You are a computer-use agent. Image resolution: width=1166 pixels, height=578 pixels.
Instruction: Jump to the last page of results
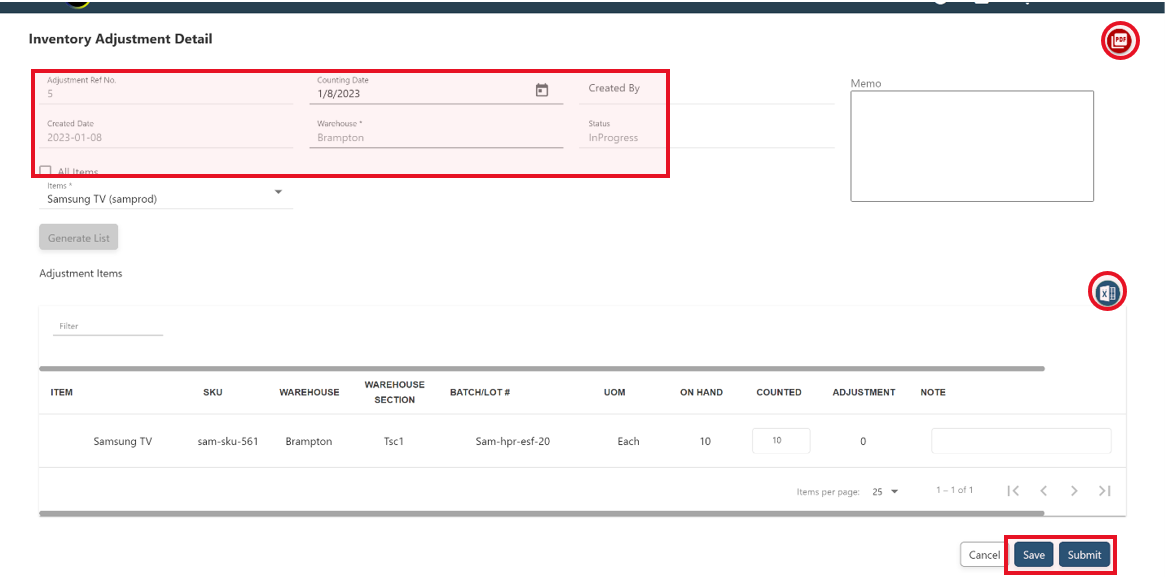1104,490
